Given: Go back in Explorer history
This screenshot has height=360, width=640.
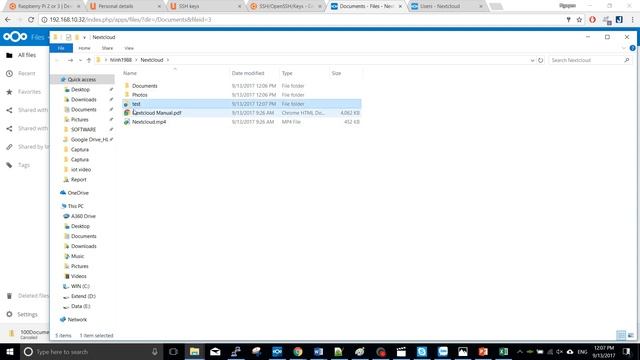Looking at the screenshot, I should (57, 60).
